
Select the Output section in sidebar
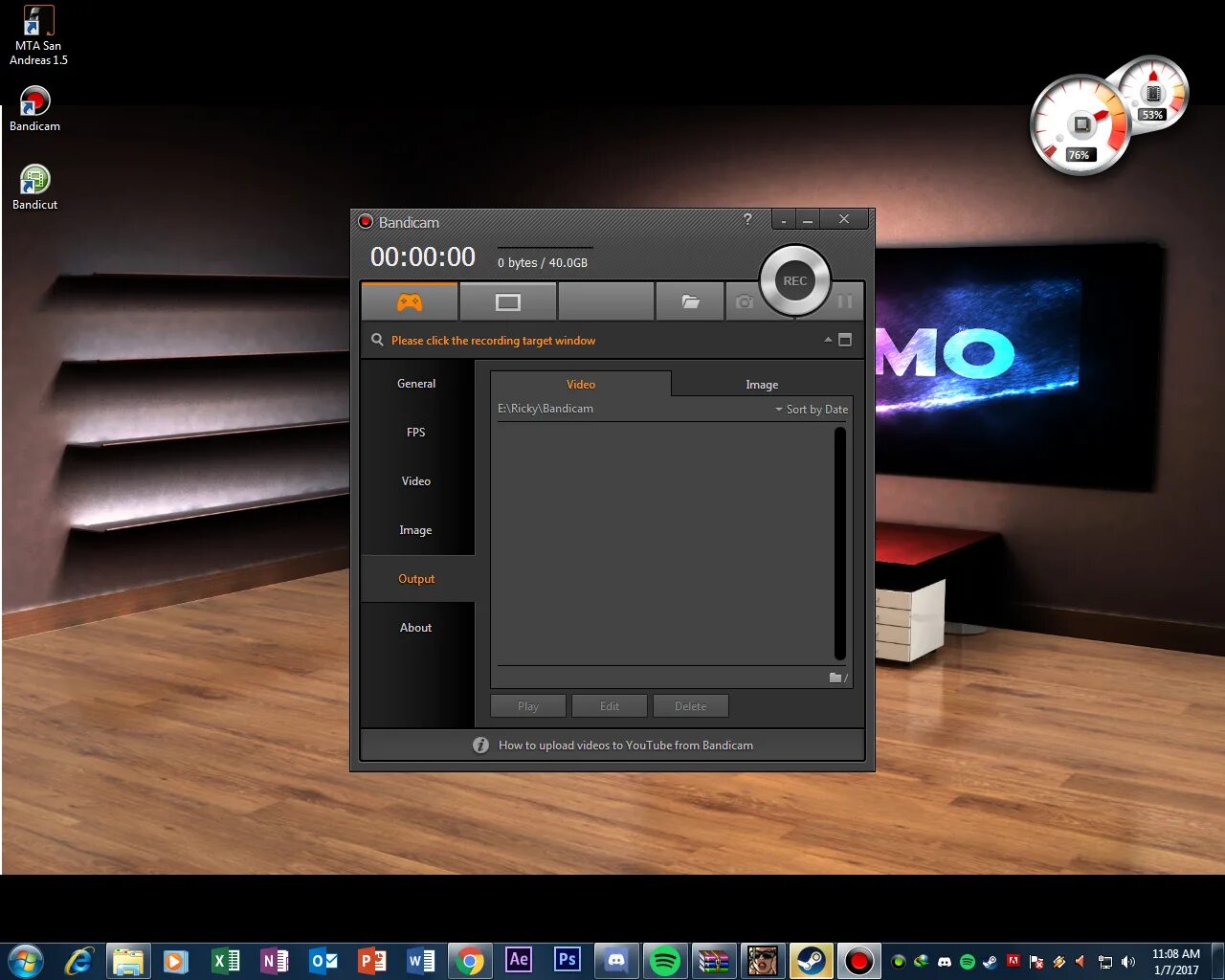pyautogui.click(x=416, y=579)
